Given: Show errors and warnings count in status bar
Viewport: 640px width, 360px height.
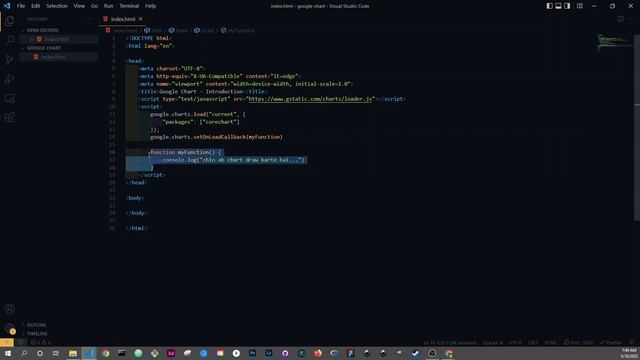Looking at the screenshot, I should 41,342.
